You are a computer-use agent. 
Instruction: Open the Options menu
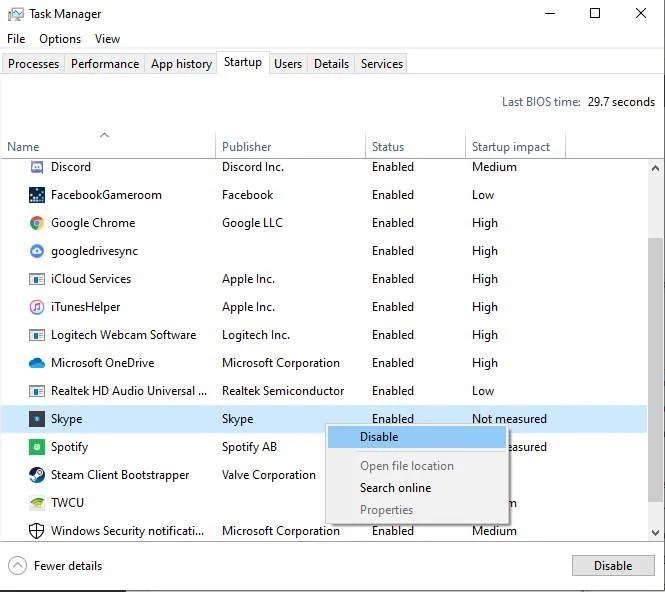[x=60, y=39]
